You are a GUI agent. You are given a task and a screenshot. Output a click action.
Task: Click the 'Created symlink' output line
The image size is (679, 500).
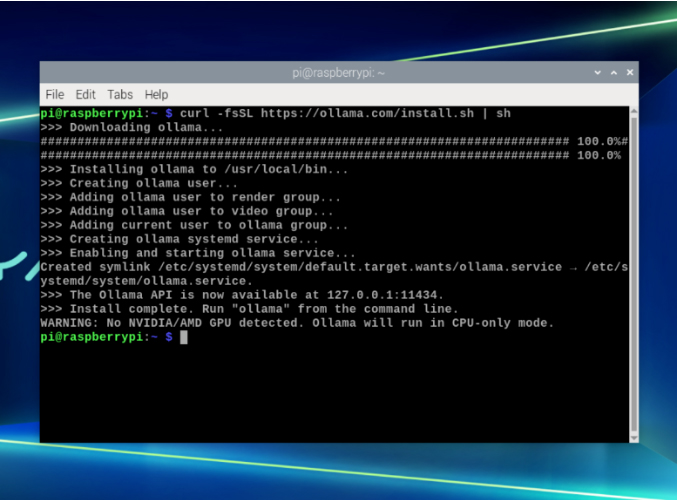point(334,274)
